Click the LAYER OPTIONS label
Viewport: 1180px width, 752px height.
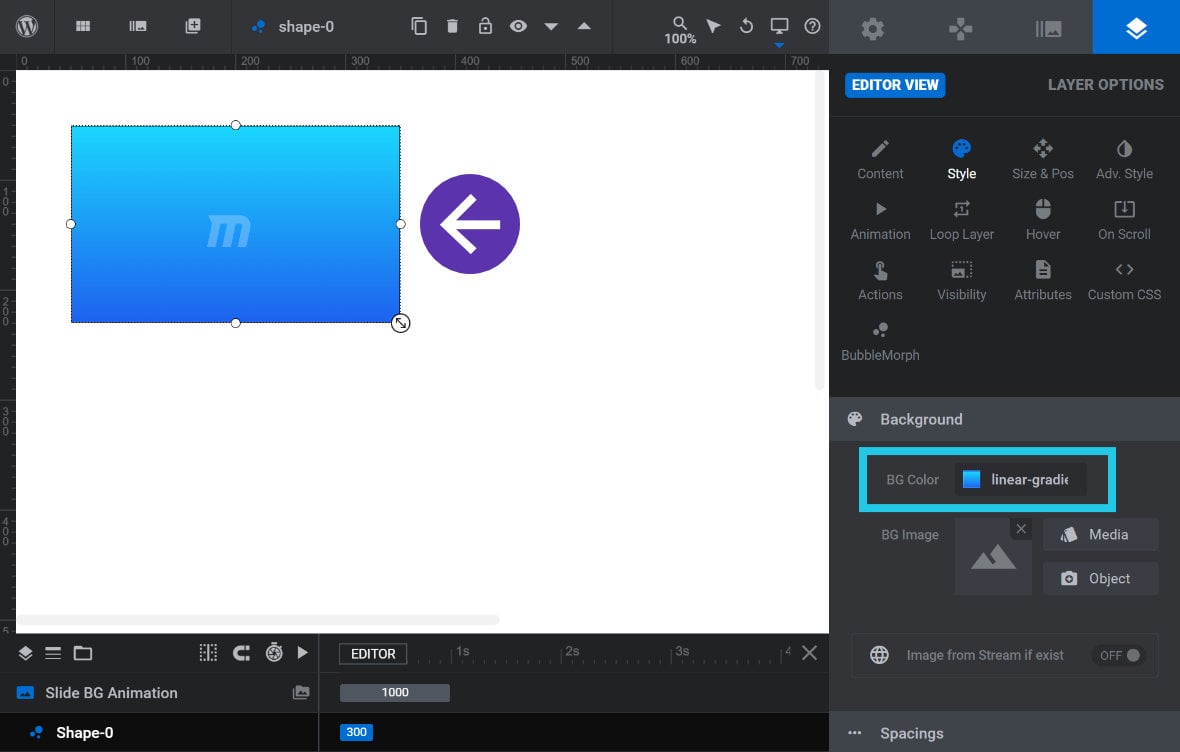(x=1105, y=85)
